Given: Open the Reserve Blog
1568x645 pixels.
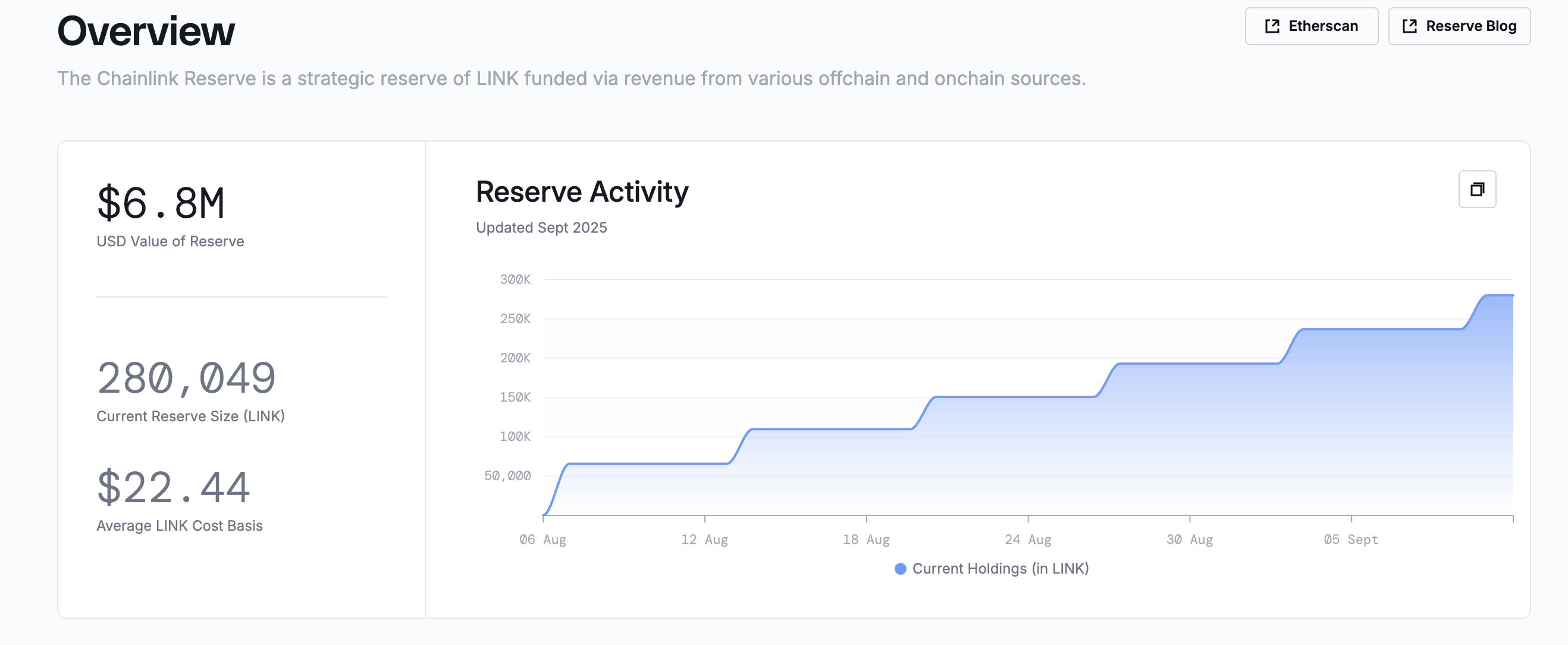Looking at the screenshot, I should (1460, 26).
